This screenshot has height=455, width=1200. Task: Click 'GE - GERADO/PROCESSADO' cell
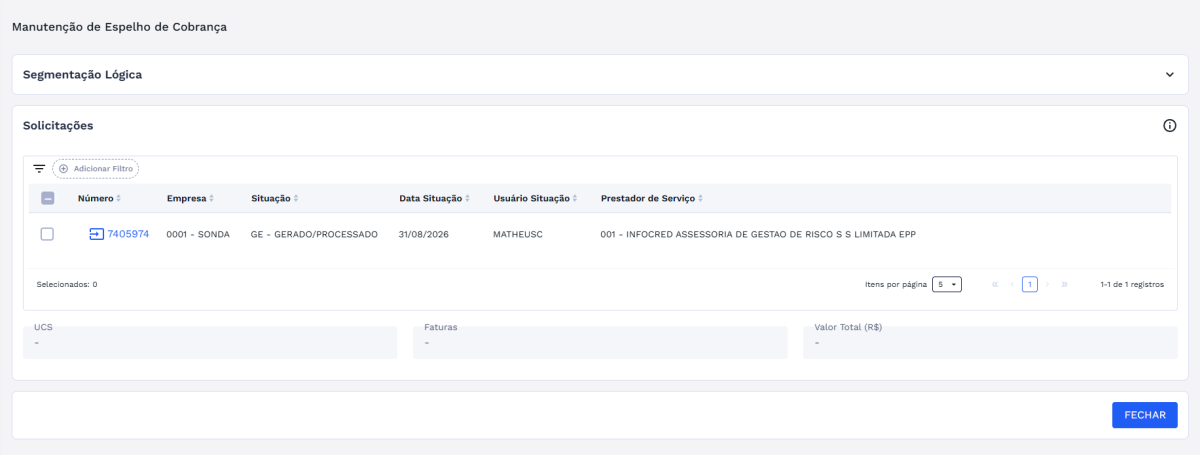pyautogui.click(x=314, y=234)
